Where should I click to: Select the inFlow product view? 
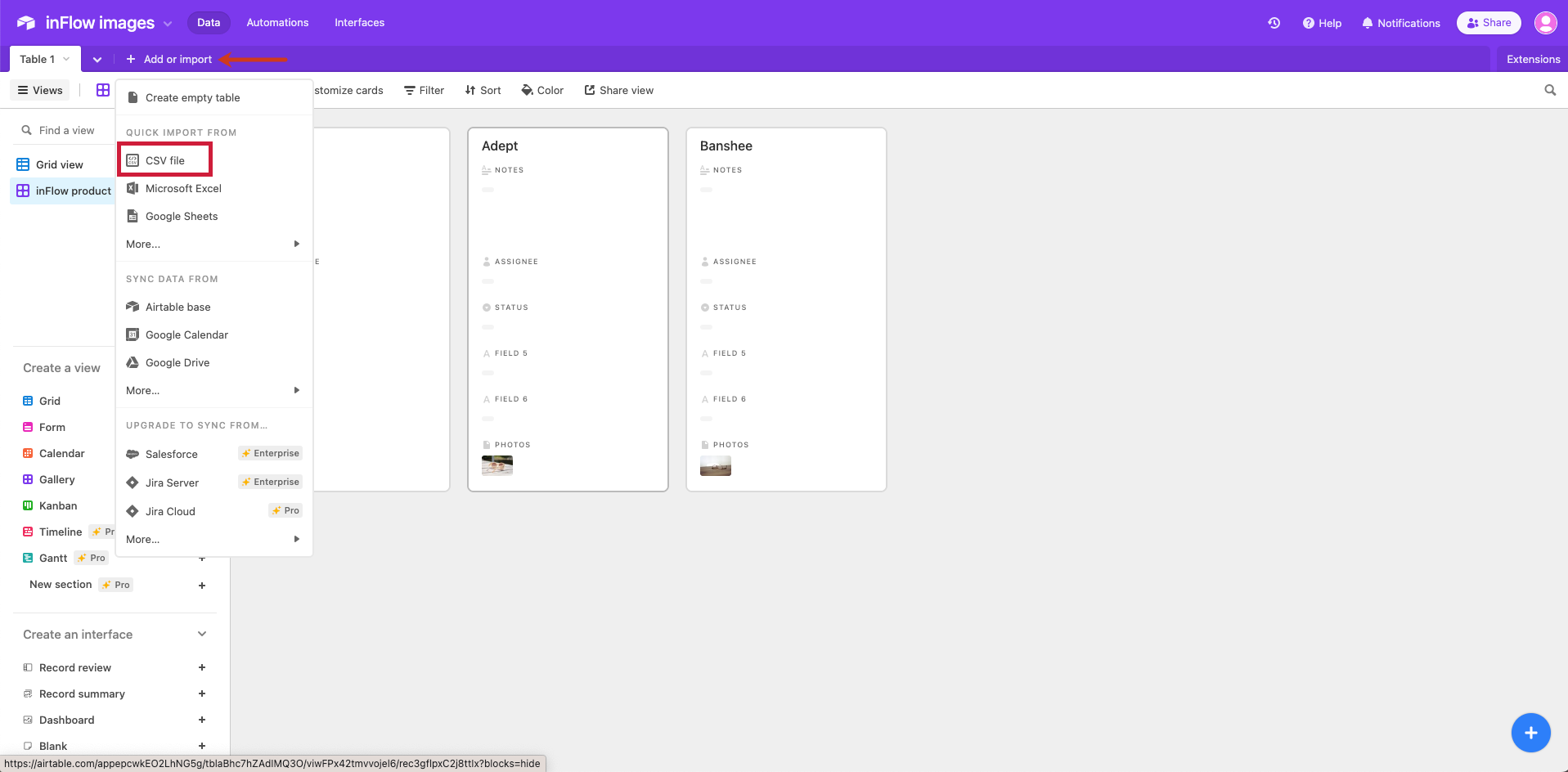(62, 191)
